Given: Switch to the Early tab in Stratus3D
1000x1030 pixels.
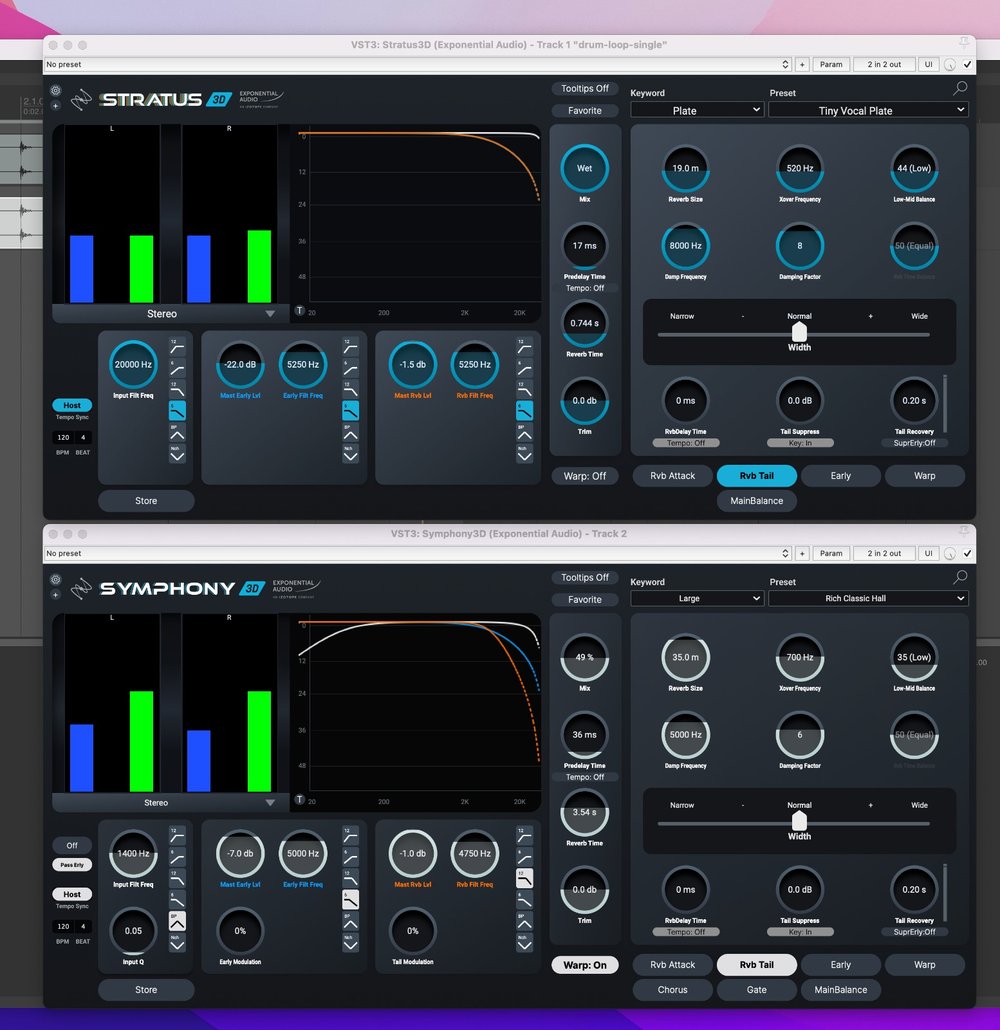Looking at the screenshot, I should (840, 476).
